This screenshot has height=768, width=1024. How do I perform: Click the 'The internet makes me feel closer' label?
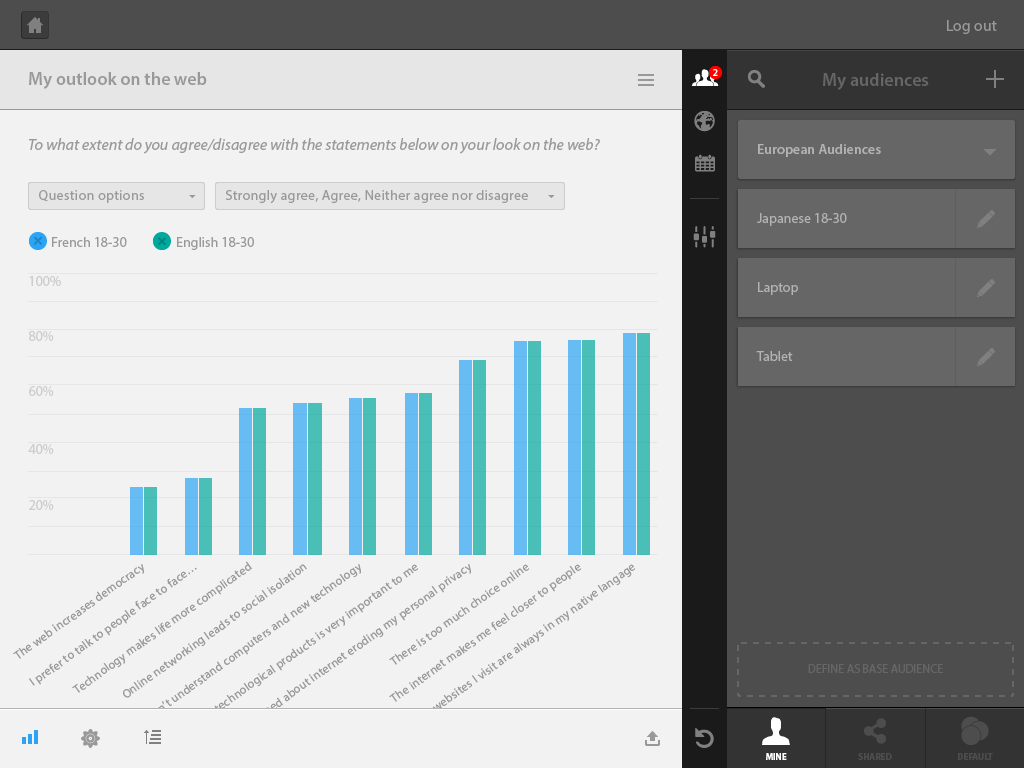[x=485, y=633]
